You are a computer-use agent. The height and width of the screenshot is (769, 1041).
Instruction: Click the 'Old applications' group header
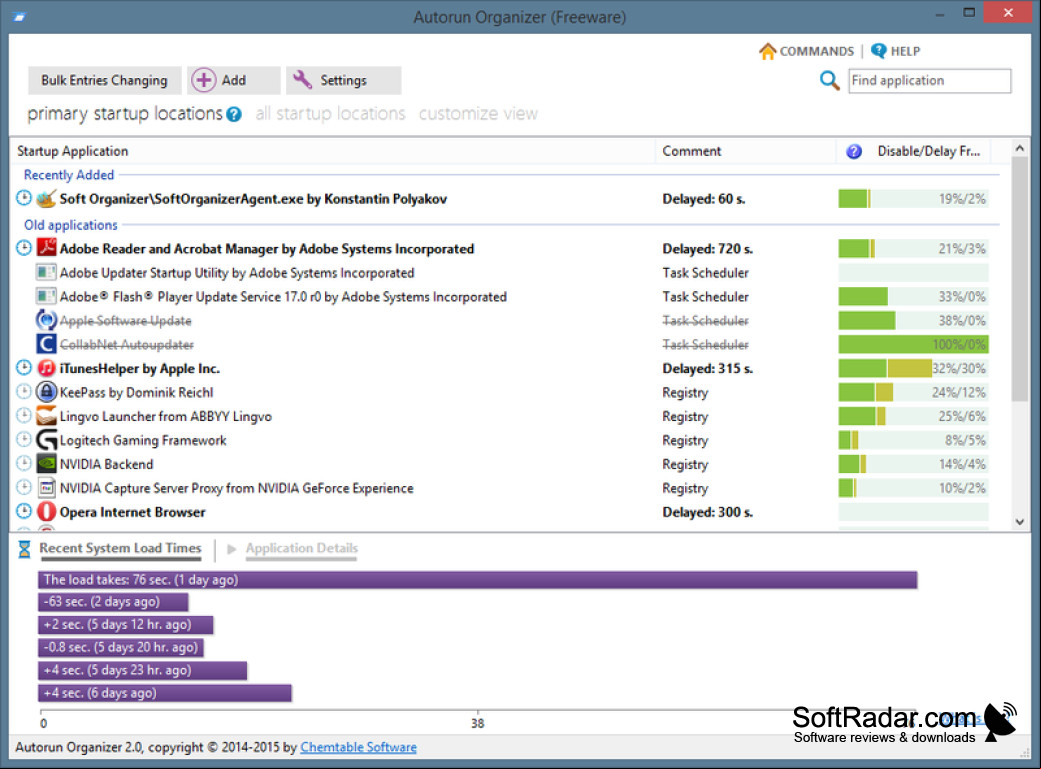[x=70, y=225]
